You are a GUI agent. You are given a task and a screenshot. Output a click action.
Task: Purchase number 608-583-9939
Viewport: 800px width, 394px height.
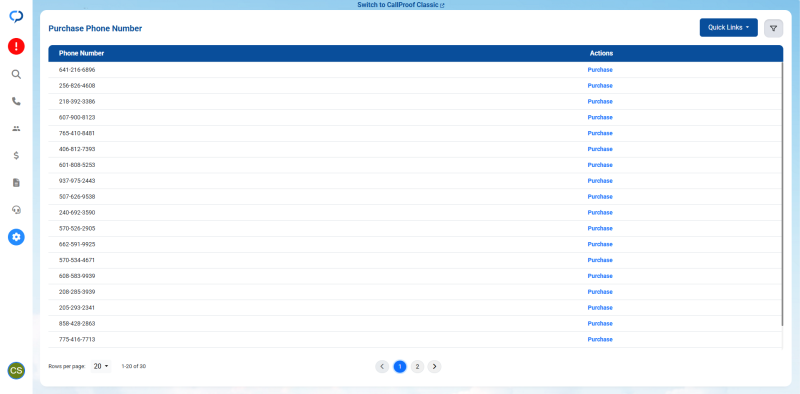[600, 276]
